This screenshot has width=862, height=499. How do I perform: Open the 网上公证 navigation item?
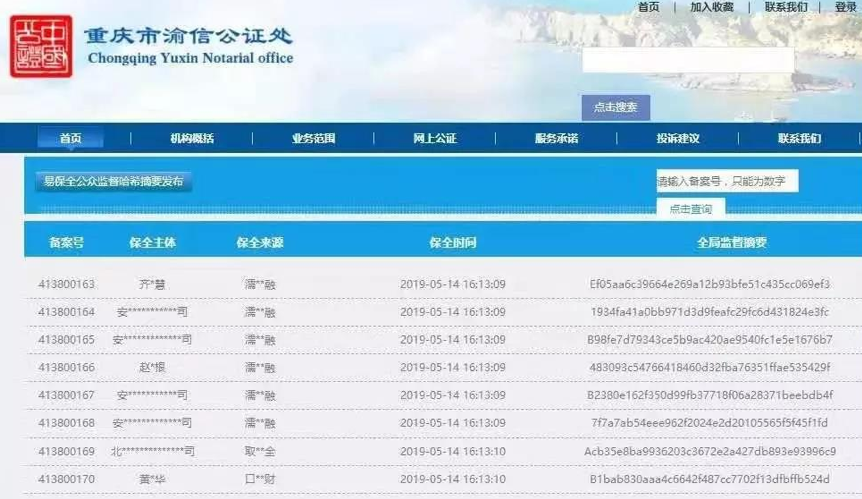[x=435, y=138]
